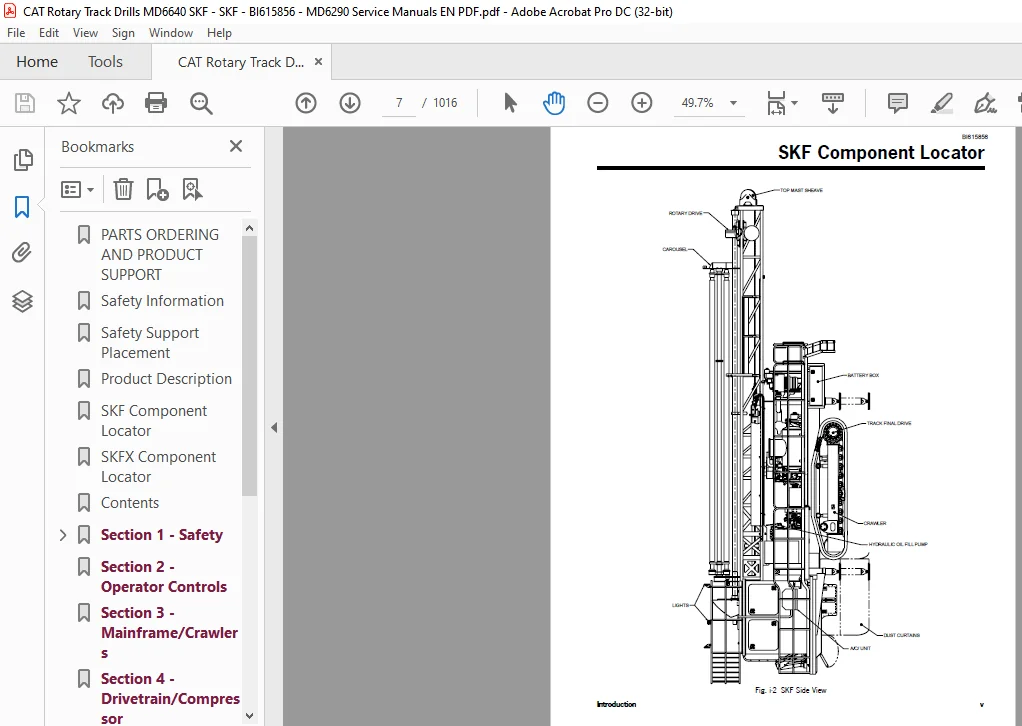The image size is (1022, 726).
Task: Collapse the navigation pane with the arrow
Action: pyautogui.click(x=274, y=428)
